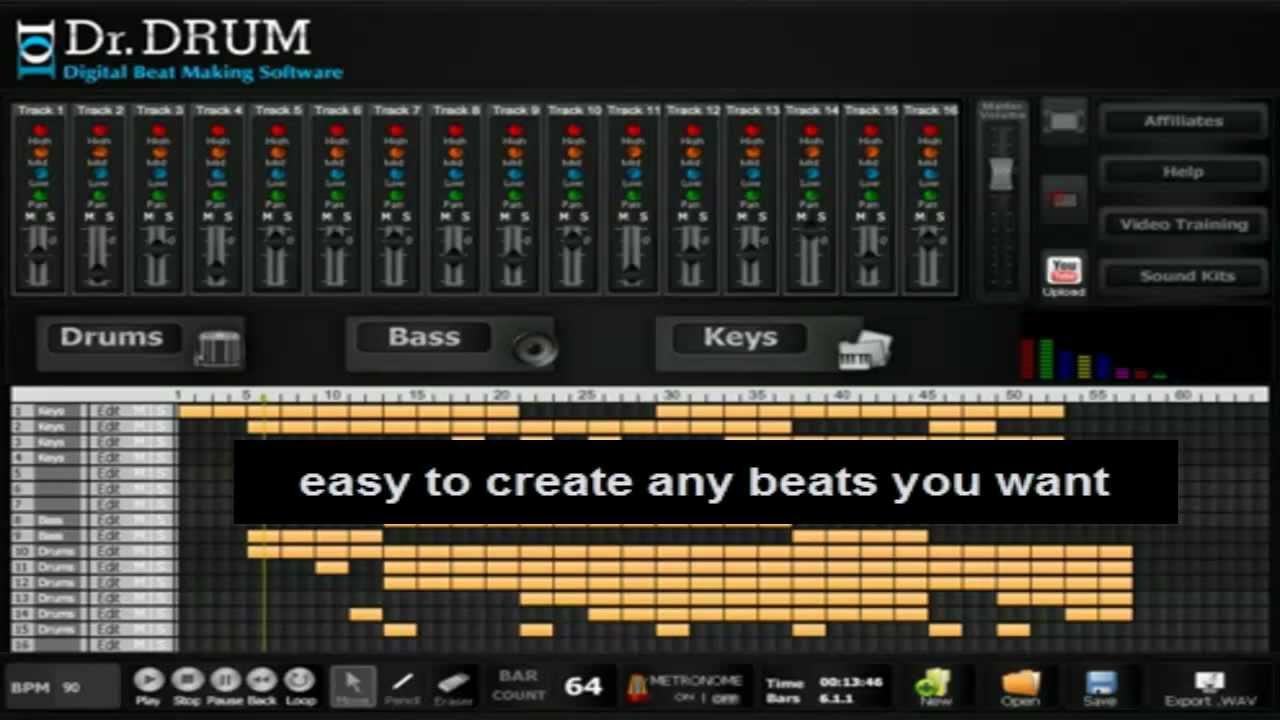Image resolution: width=1280 pixels, height=720 pixels.
Task: Click Track 2 orange Mid knob
Action: pyautogui.click(x=99, y=152)
